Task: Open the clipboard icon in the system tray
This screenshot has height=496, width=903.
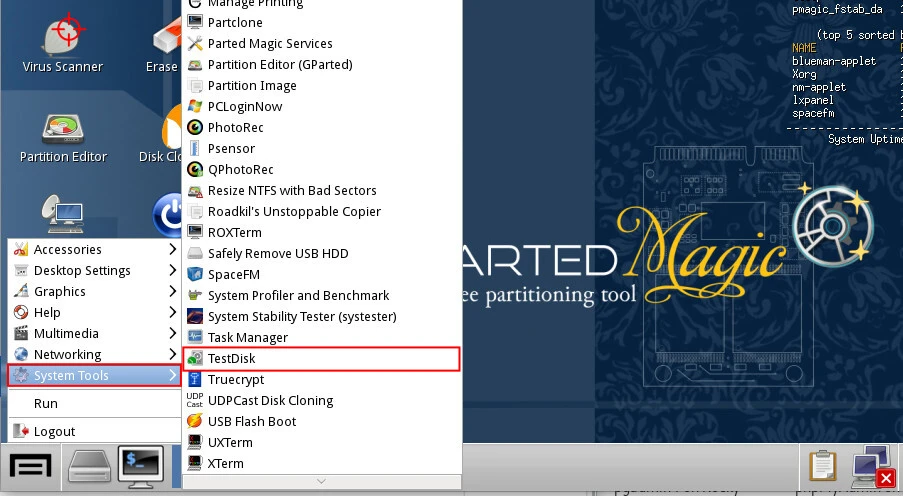Action: [823, 466]
